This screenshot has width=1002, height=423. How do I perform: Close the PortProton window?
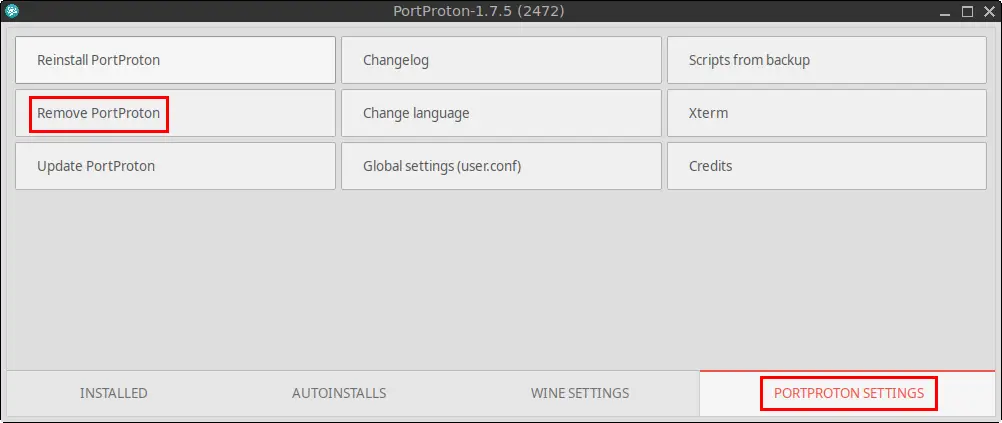987,12
